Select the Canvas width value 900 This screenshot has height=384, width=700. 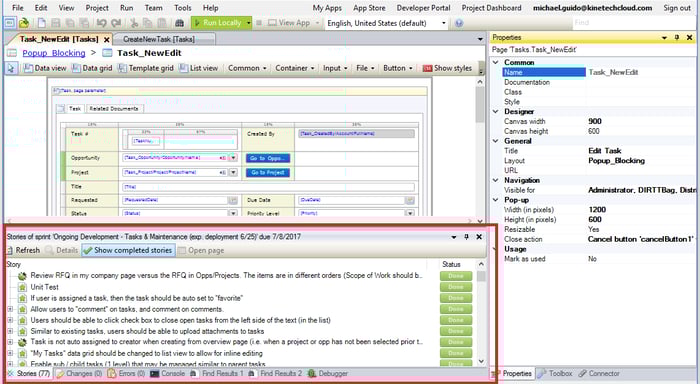tap(595, 121)
